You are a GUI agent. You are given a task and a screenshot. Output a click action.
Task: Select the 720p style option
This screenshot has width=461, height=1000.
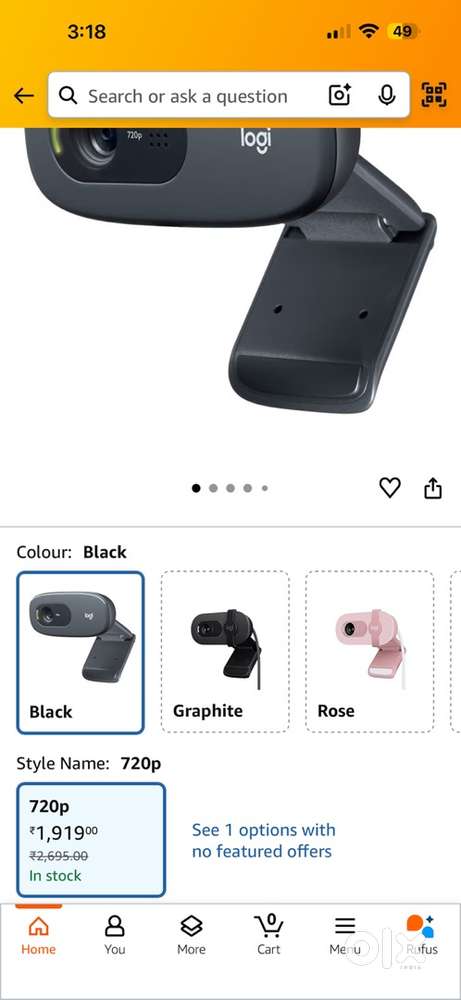tap(91, 840)
